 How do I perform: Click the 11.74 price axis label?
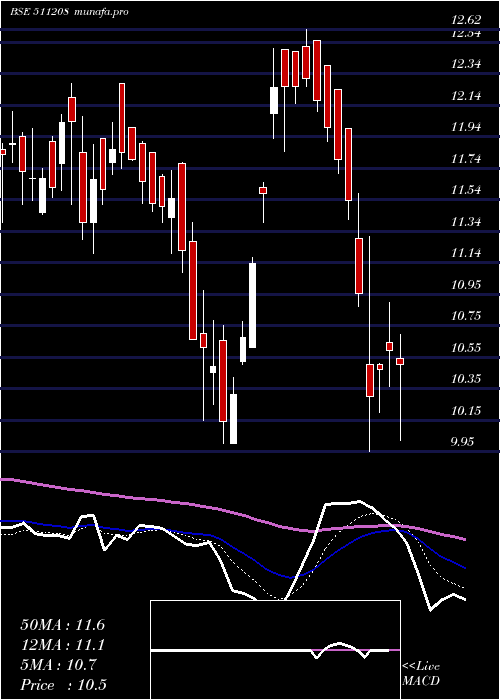tap(466, 158)
